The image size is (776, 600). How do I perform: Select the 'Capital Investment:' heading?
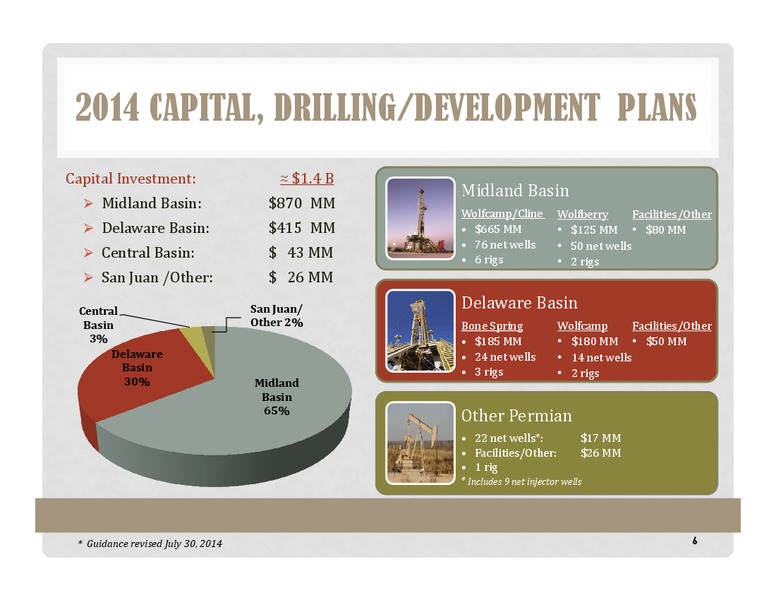(131, 179)
